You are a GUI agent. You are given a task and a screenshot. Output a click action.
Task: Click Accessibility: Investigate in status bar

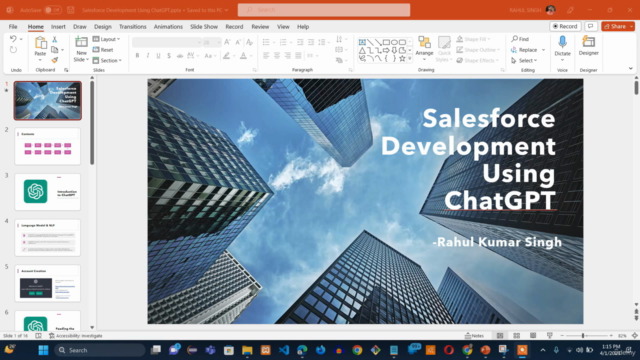coord(76,336)
